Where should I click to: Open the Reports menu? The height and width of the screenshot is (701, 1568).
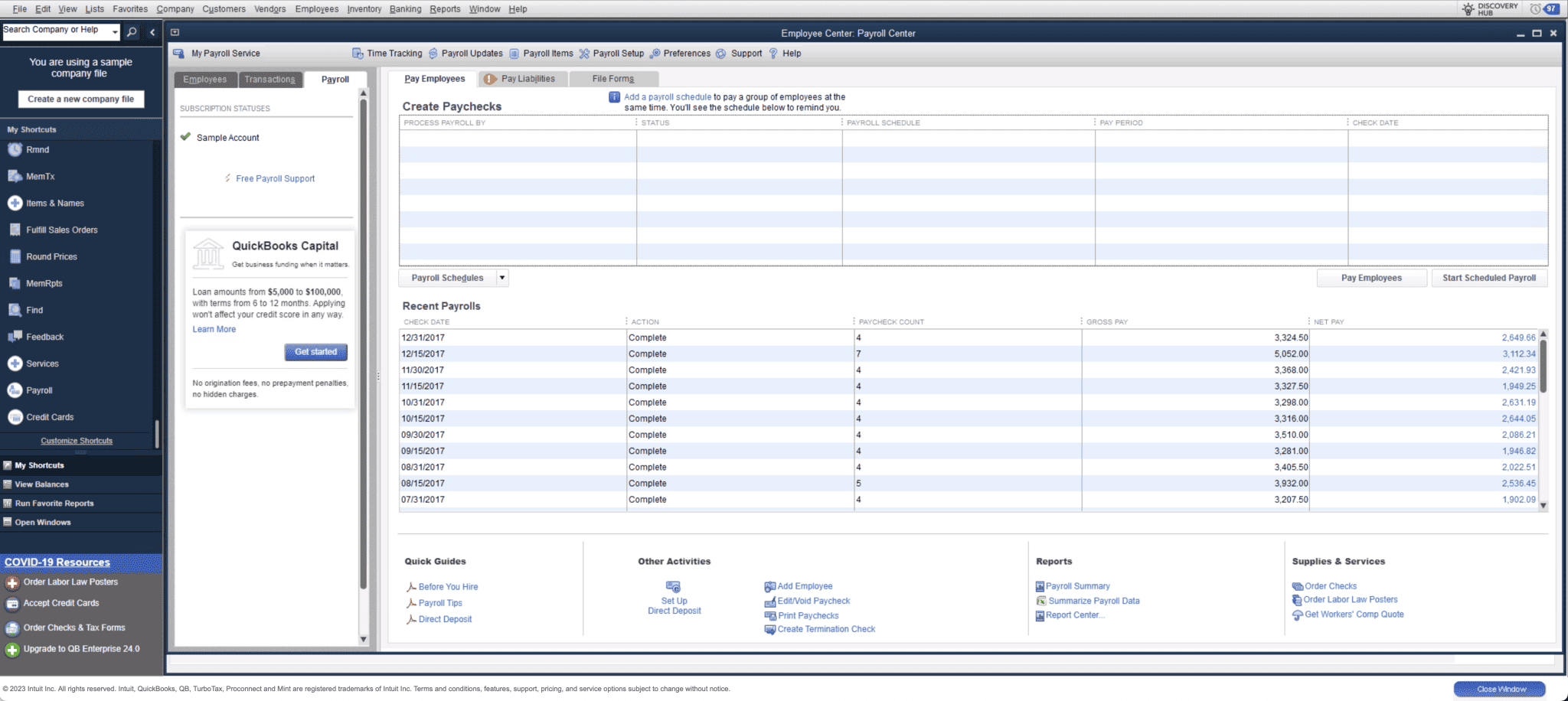coord(446,8)
